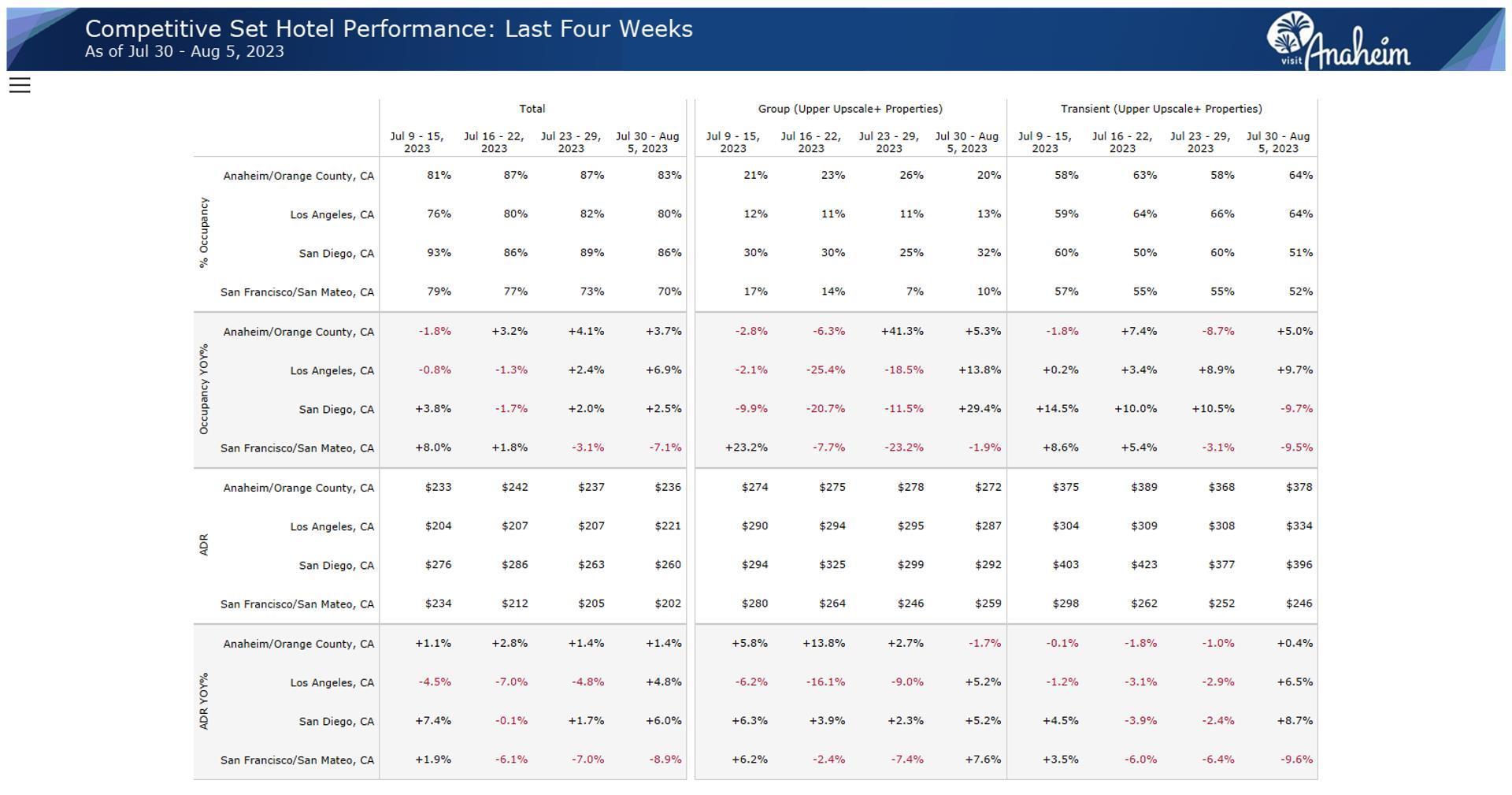Viewport: 1512px width, 795px height.
Task: Select Transient Jul 30 - Aug 5, 2023 header
Action: click(x=1278, y=143)
